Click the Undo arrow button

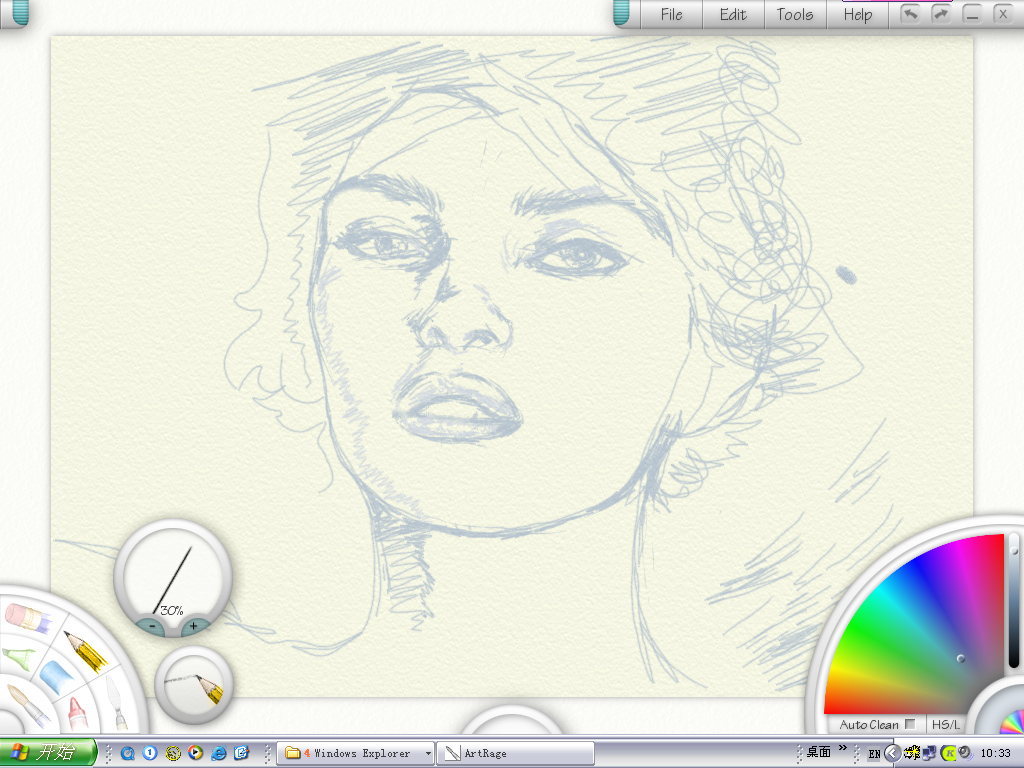coord(910,14)
